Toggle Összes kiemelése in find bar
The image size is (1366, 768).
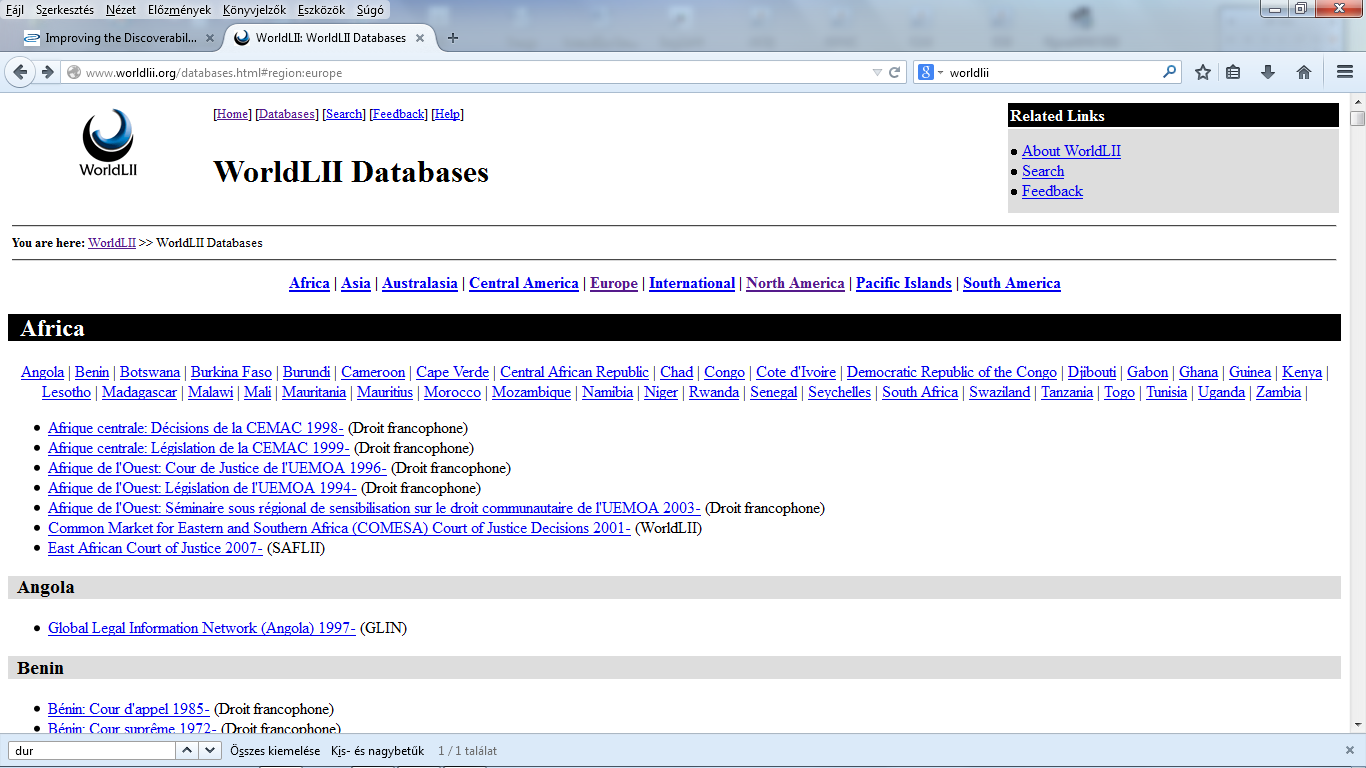(x=275, y=751)
